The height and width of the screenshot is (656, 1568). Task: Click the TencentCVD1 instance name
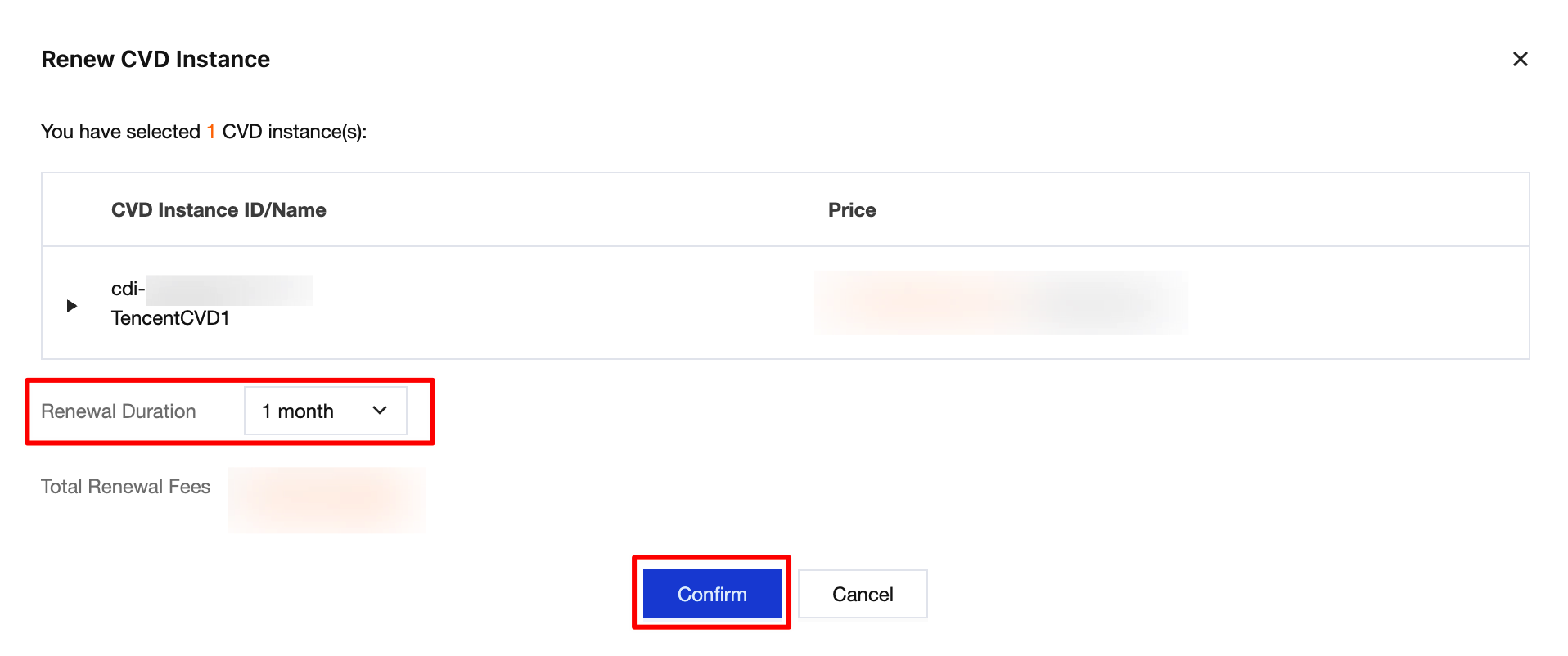[170, 318]
